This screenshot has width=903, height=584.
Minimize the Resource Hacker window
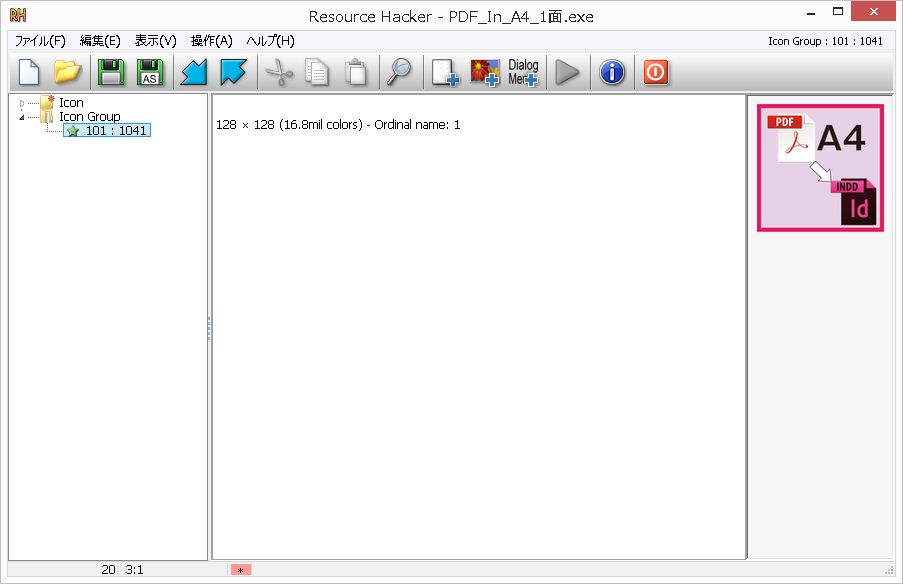811,12
